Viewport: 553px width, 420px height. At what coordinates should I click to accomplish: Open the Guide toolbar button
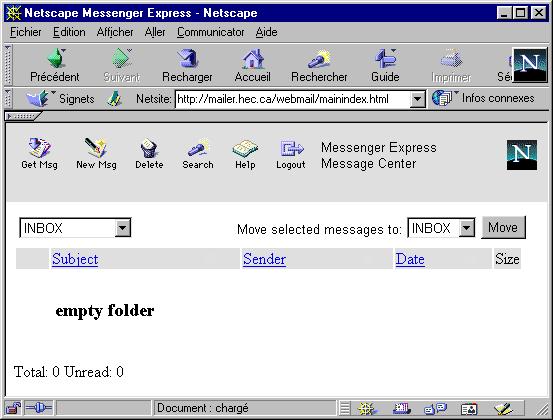(385, 66)
